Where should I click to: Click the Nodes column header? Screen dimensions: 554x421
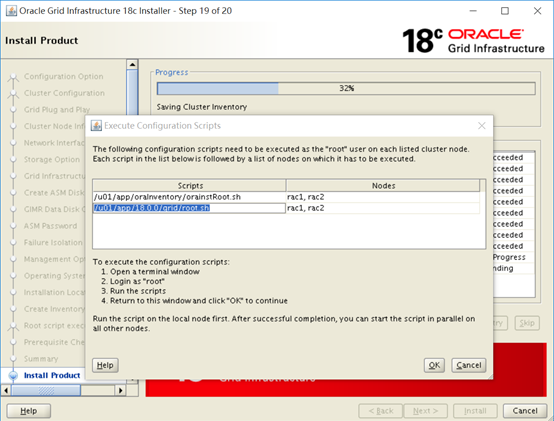[383, 185]
